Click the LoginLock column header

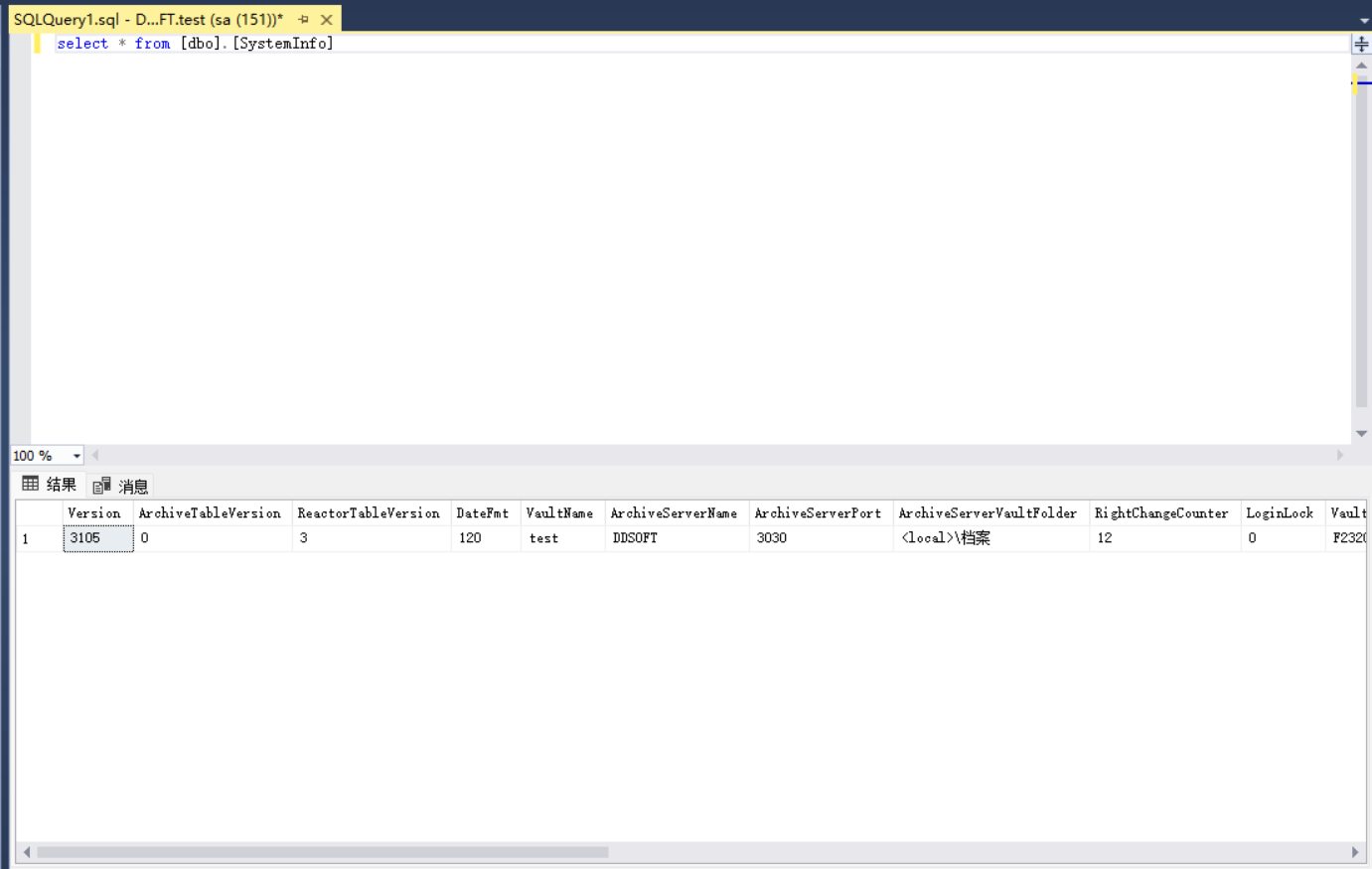tap(1284, 513)
